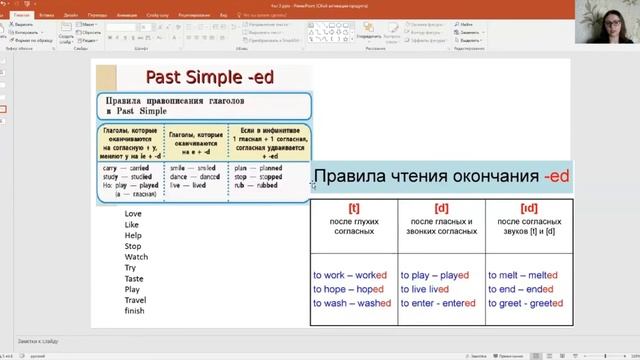
Task: Clear all formatting with the eraser icon
Action: click(x=178, y=27)
